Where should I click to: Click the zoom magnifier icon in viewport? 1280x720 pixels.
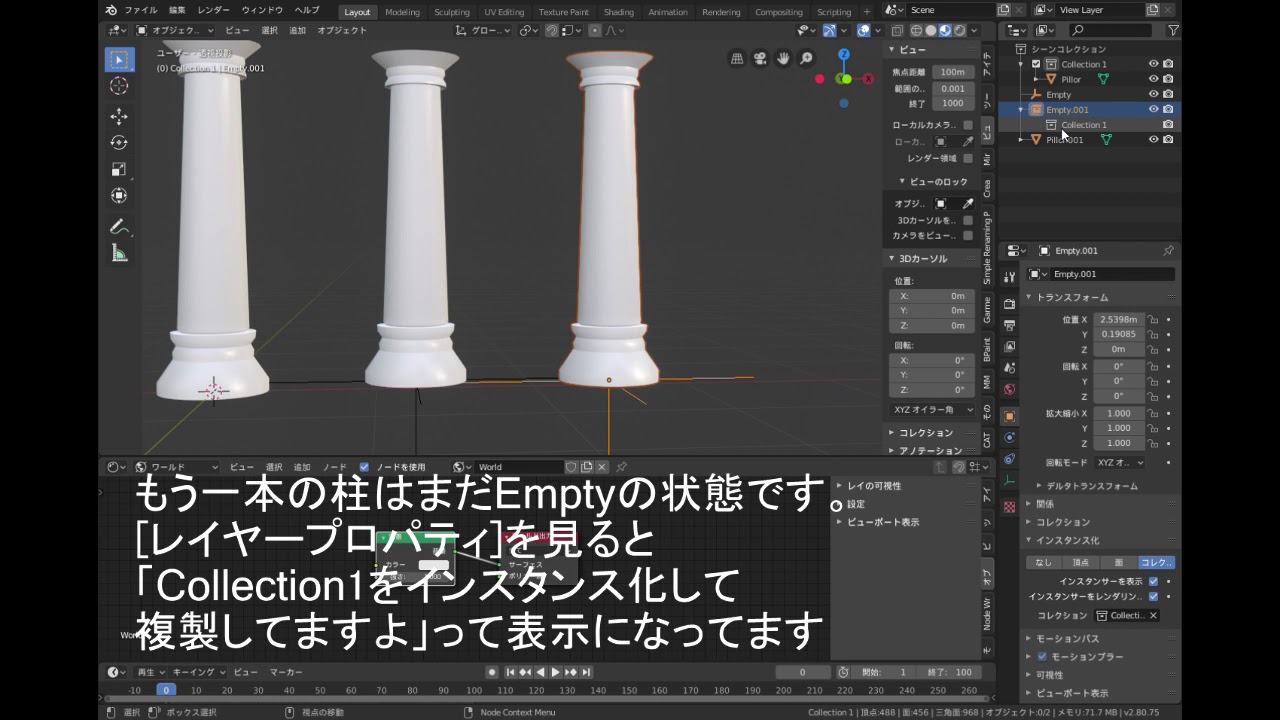pyautogui.click(x=806, y=58)
